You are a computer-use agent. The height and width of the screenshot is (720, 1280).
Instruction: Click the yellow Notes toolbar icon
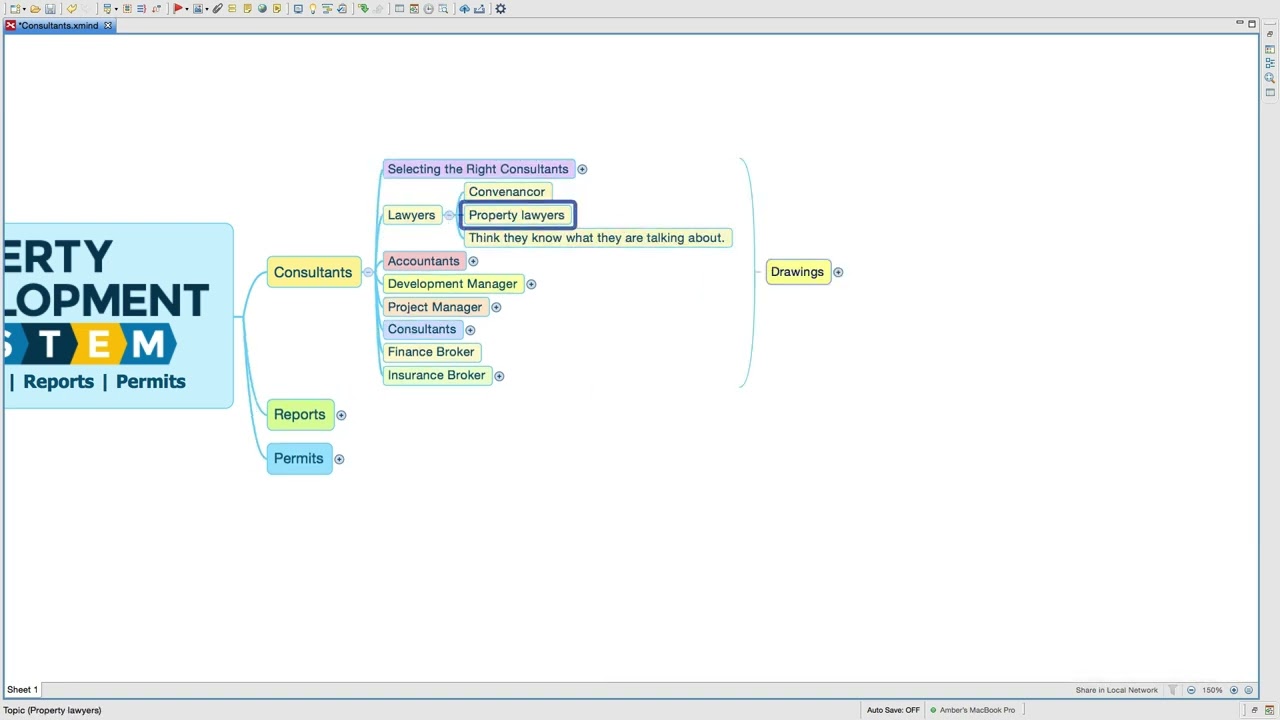coord(247,9)
